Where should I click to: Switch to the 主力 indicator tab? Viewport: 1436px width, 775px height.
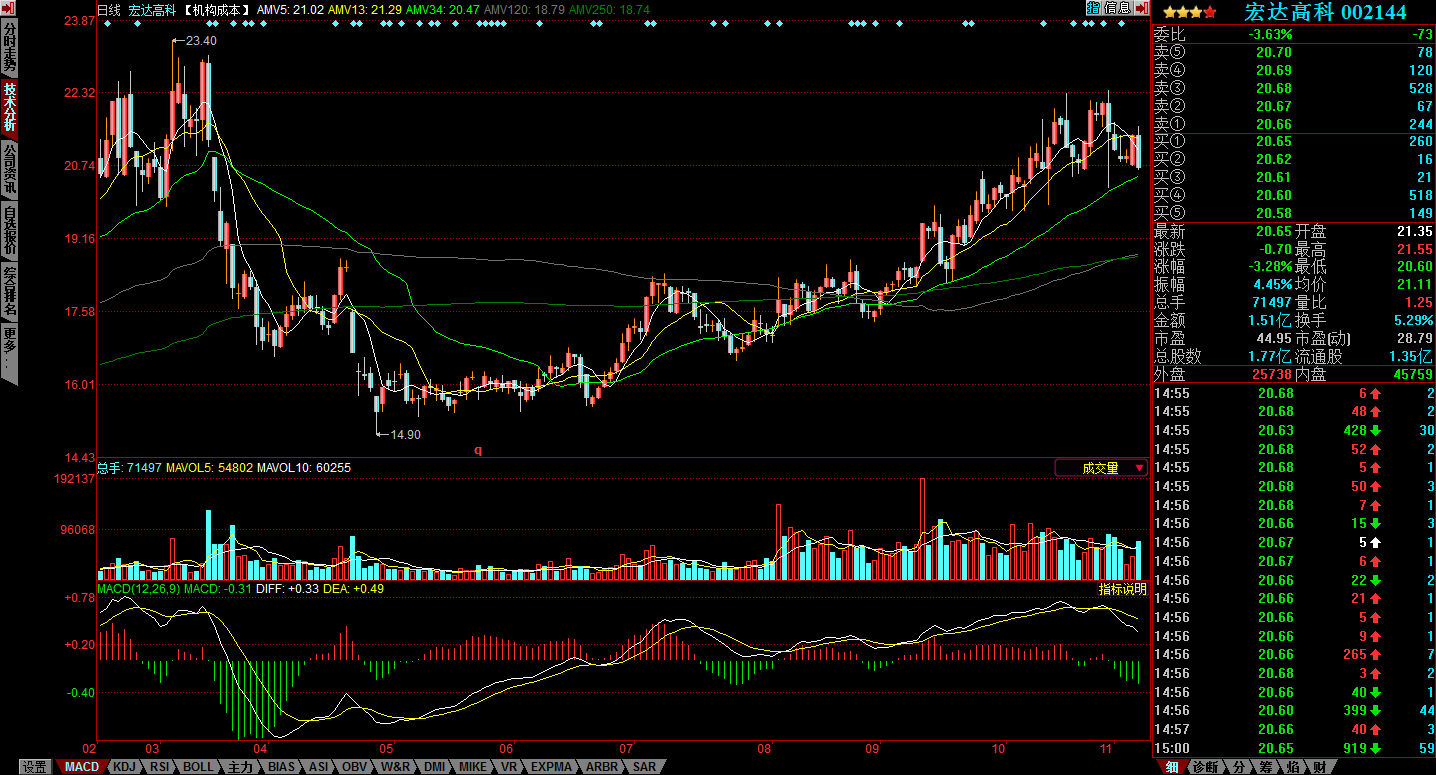tap(241, 767)
